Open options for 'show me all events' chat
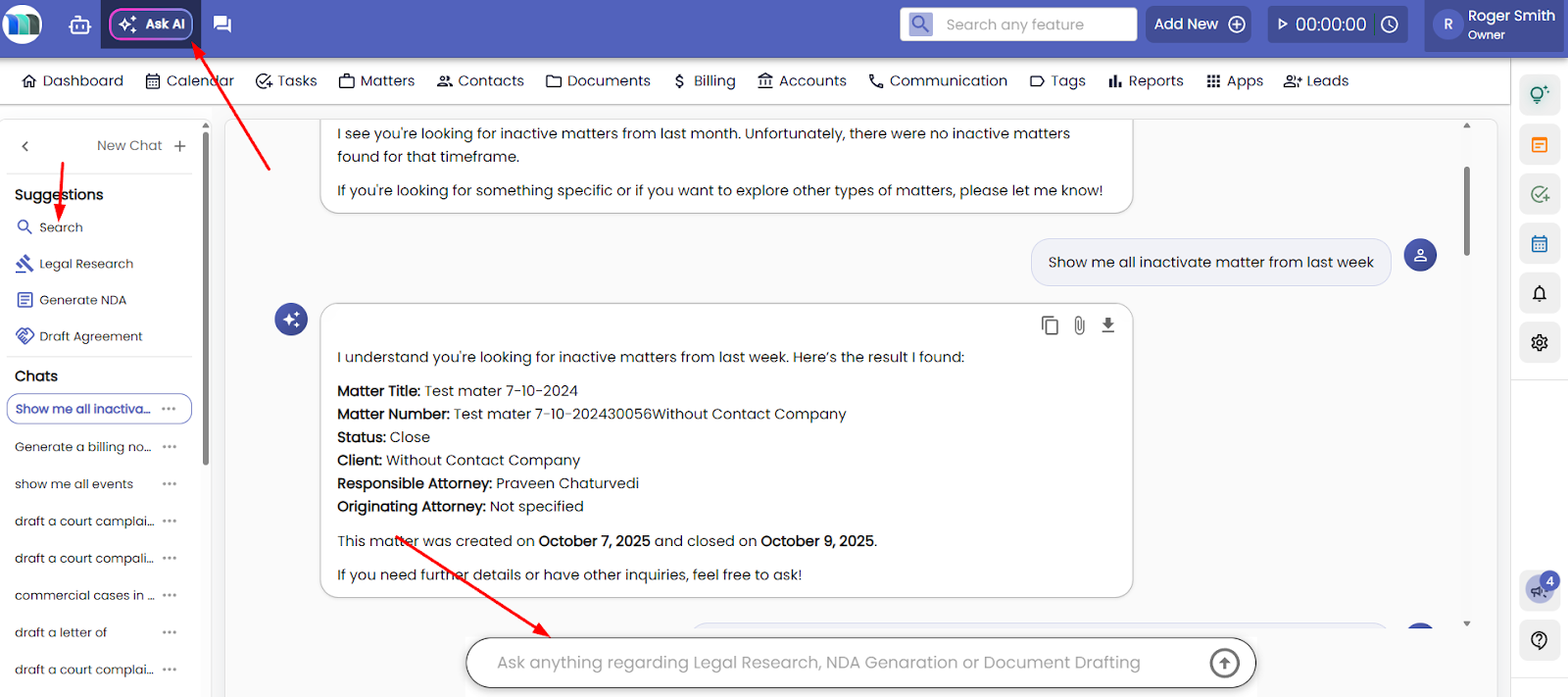Screen dimensions: 1568x697 [170, 484]
